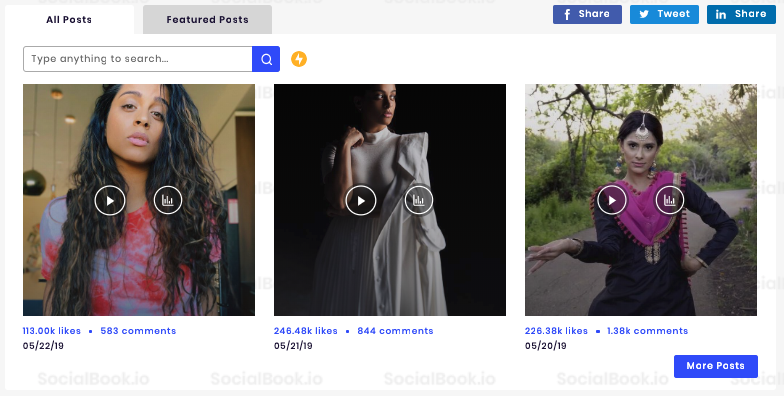Open the 113.00k likes link
This screenshot has height=396, width=784.
52,331
